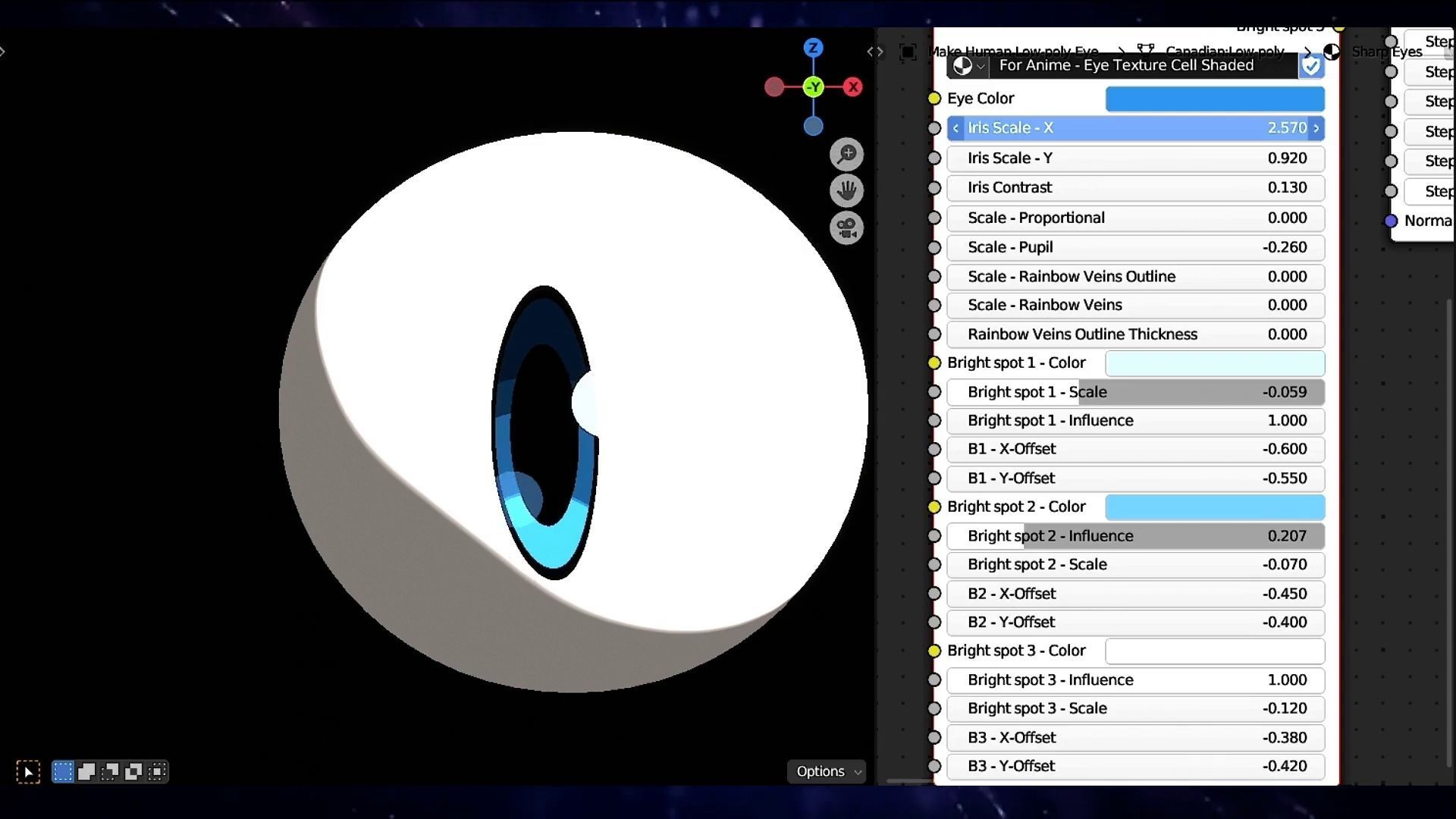
Task: Click the Bright spot 3 - Influence field
Action: pyautogui.click(x=1135, y=680)
